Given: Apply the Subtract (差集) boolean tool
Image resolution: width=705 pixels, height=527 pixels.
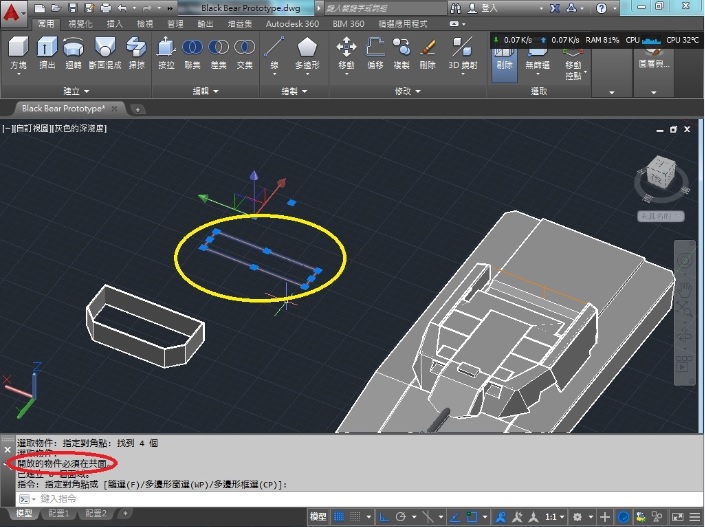Looking at the screenshot, I should [219, 54].
